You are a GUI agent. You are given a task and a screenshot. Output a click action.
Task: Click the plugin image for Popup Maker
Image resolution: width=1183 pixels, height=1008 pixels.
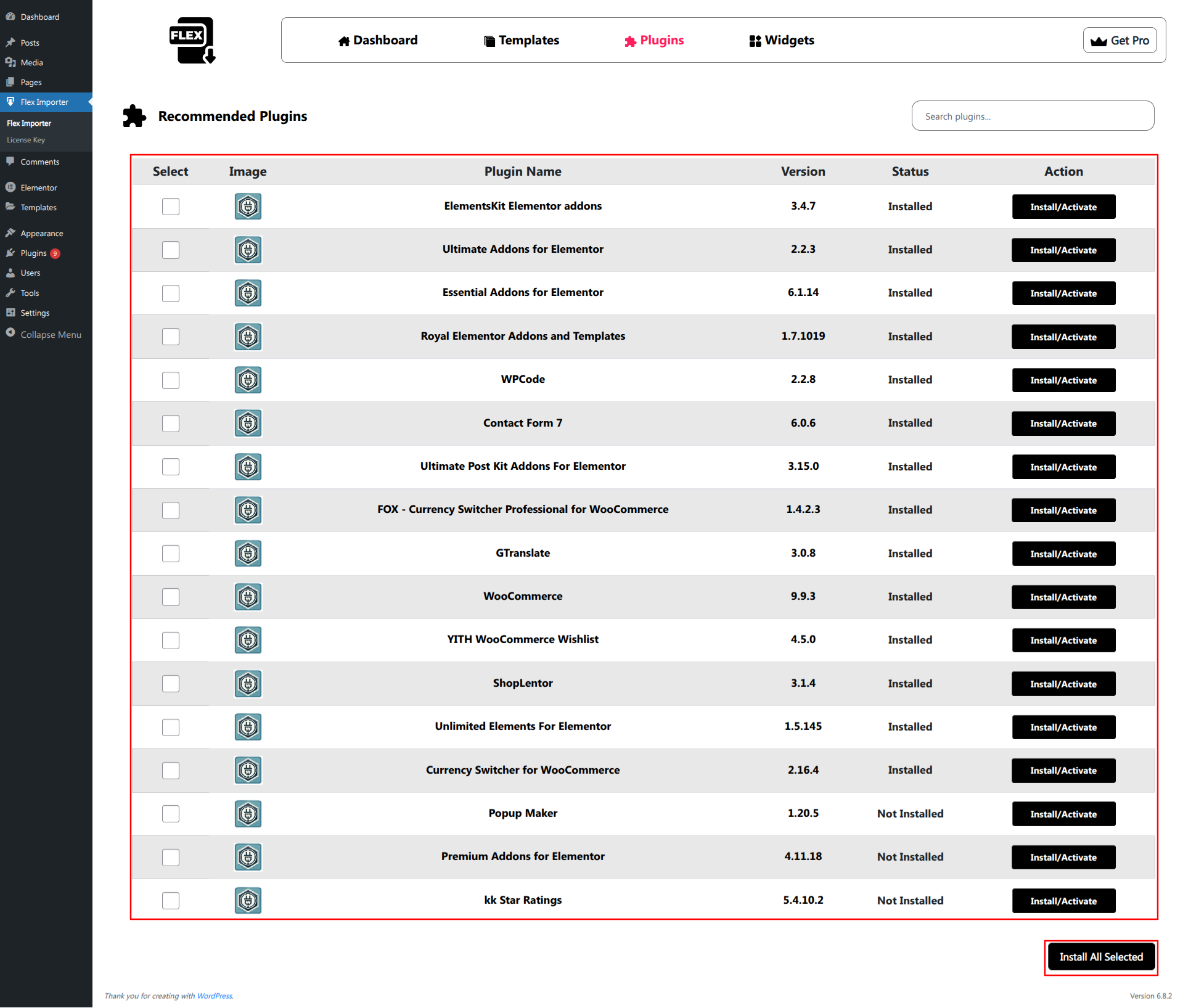coord(248,814)
